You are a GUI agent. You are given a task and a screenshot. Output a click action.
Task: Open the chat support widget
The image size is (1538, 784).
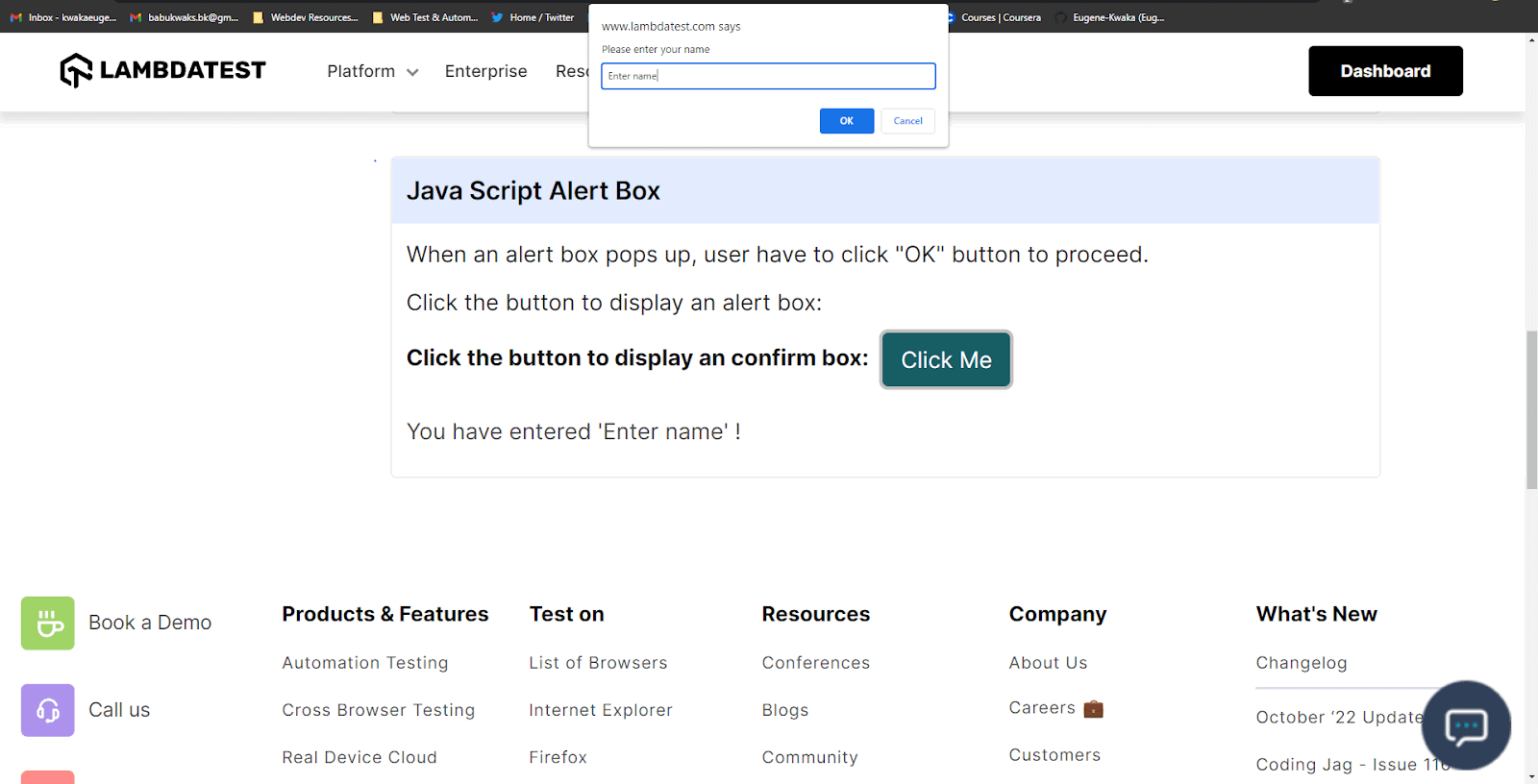click(1466, 725)
